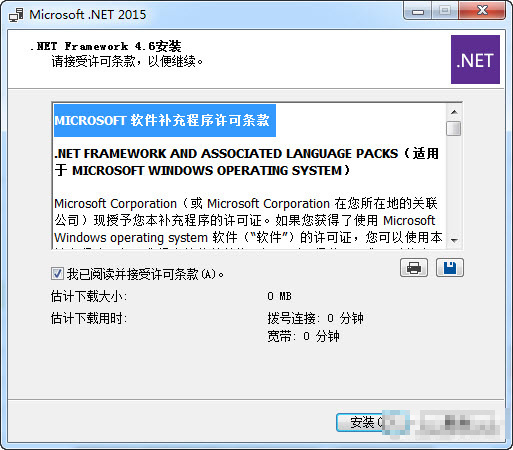
Task: Click the 0 MB download size value
Action: [x=279, y=296]
